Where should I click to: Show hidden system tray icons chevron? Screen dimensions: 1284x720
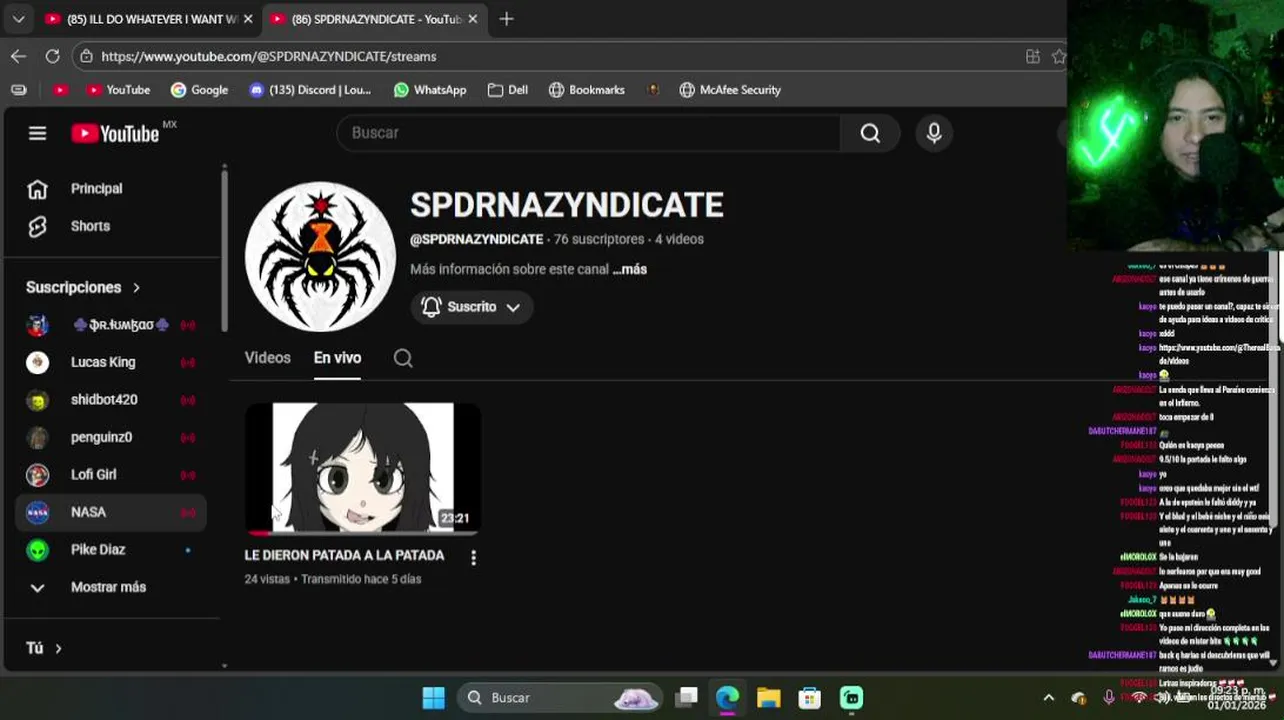click(1048, 697)
